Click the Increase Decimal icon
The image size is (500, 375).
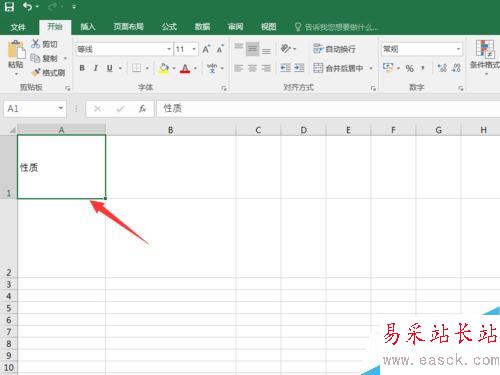442,68
